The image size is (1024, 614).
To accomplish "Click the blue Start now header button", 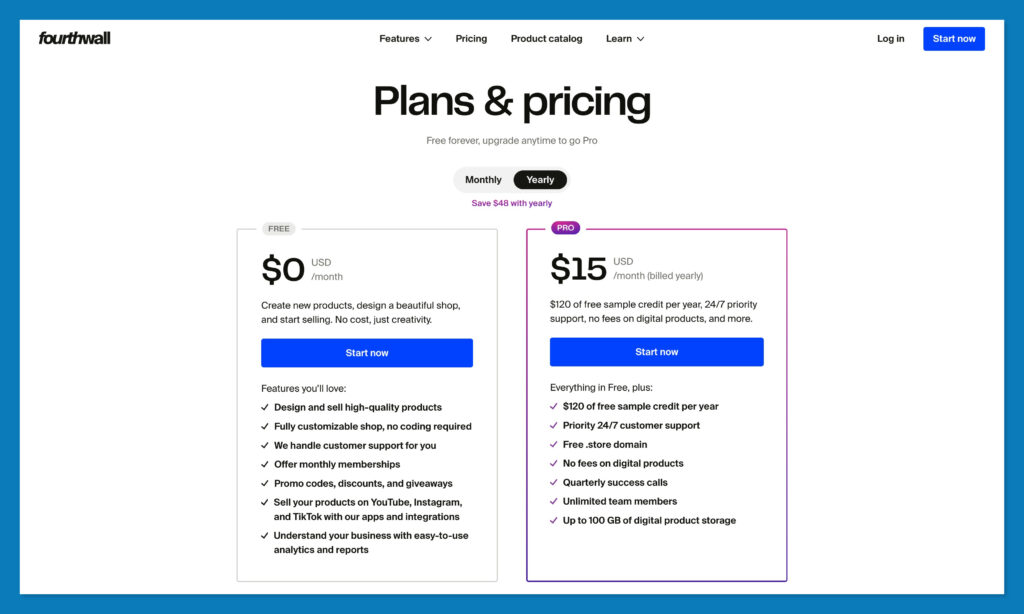I will point(953,38).
